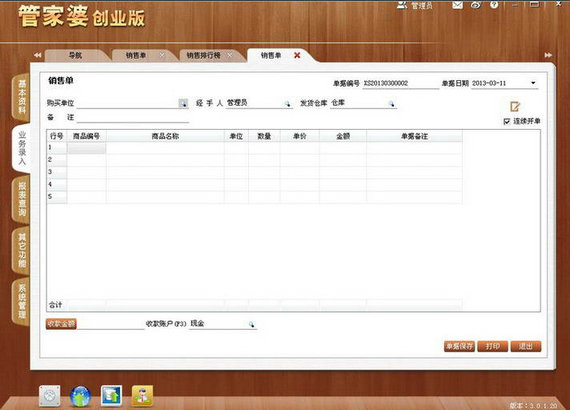This screenshot has width=570, height=410.
Task: Open the help question mark icon
Action: 494,5
